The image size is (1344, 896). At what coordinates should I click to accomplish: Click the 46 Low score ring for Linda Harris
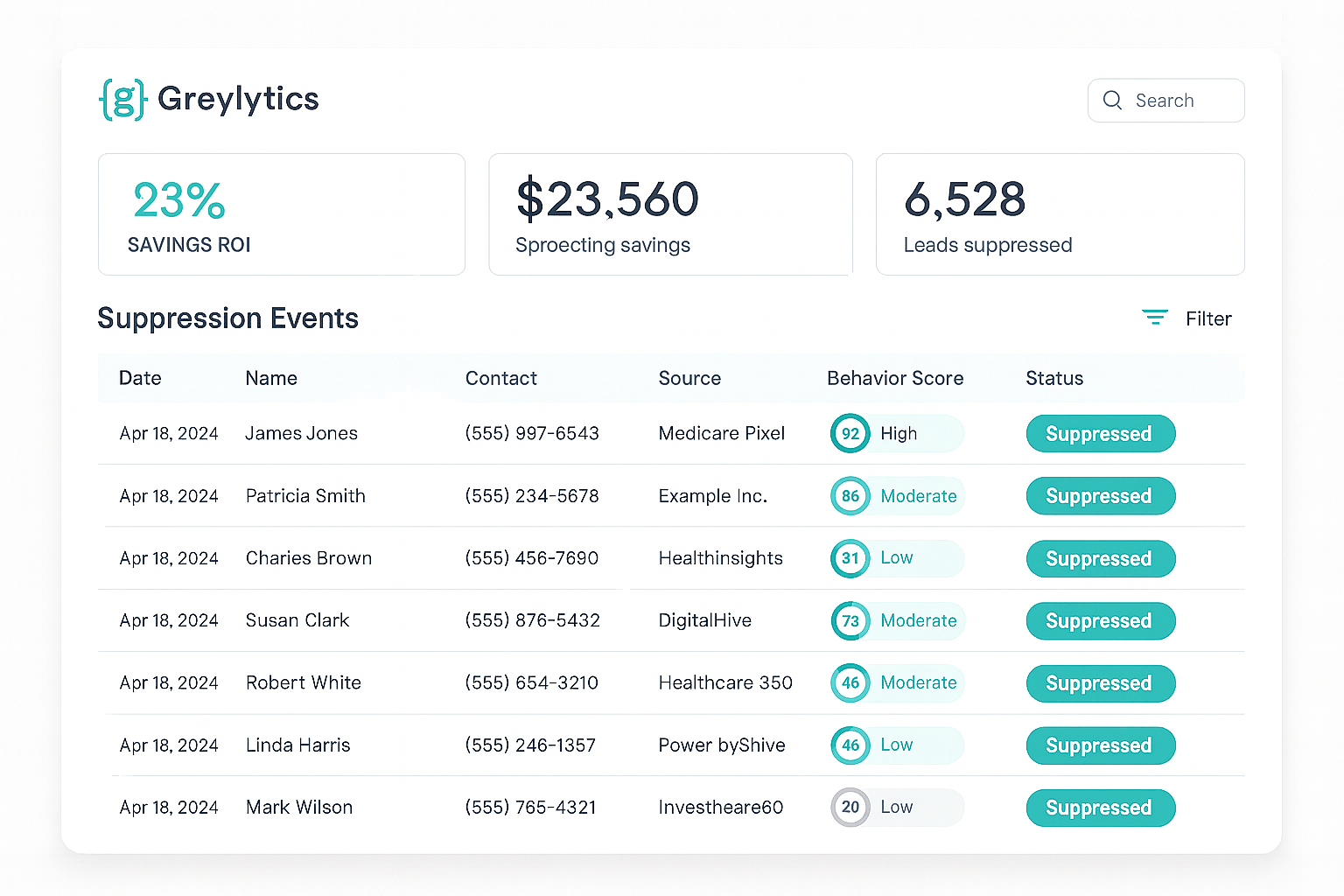pyautogui.click(x=850, y=745)
